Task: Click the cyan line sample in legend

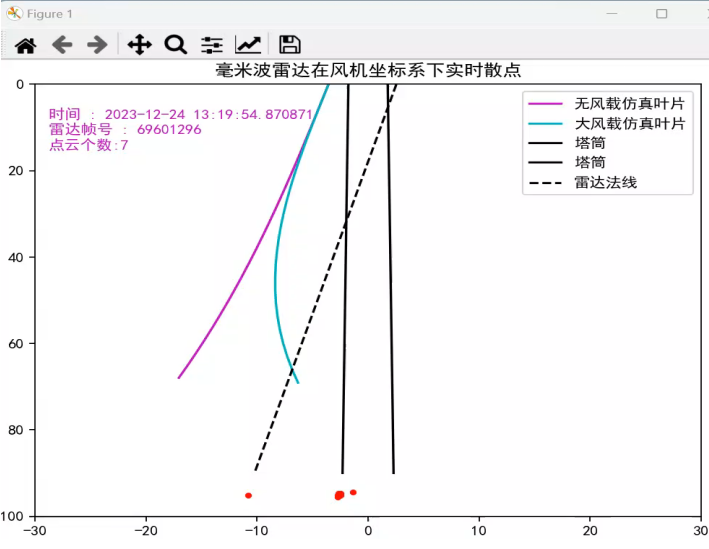Action: [x=545, y=123]
